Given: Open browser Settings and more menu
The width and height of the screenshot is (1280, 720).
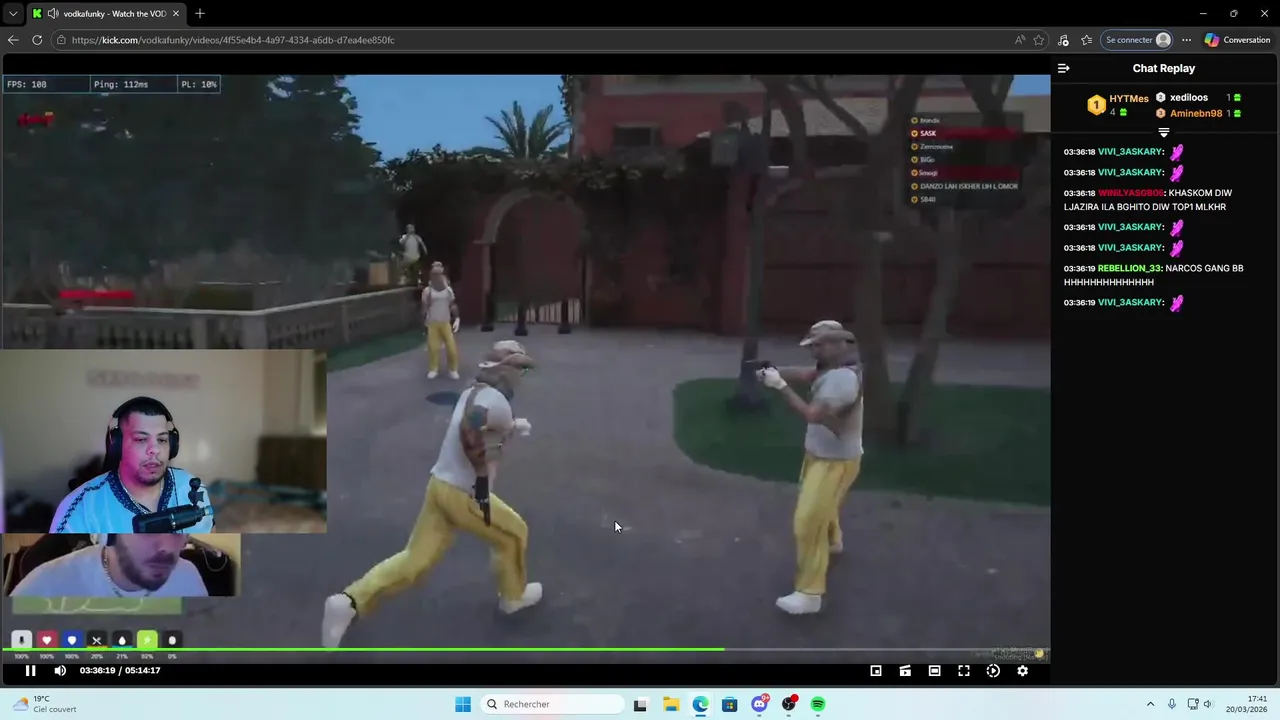Looking at the screenshot, I should pyautogui.click(x=1186, y=40).
